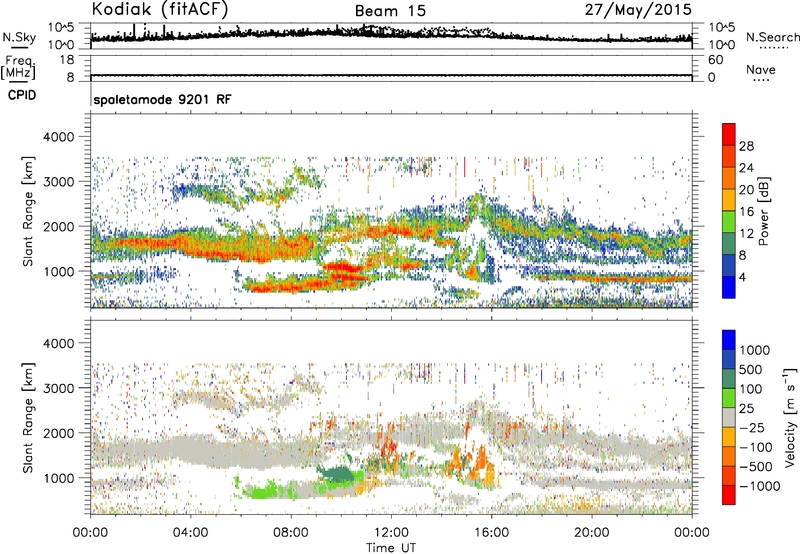Click "Slant Range [km]" label of power panel
Image resolution: width=800 pixels, height=554 pixels.
(x=28, y=211)
